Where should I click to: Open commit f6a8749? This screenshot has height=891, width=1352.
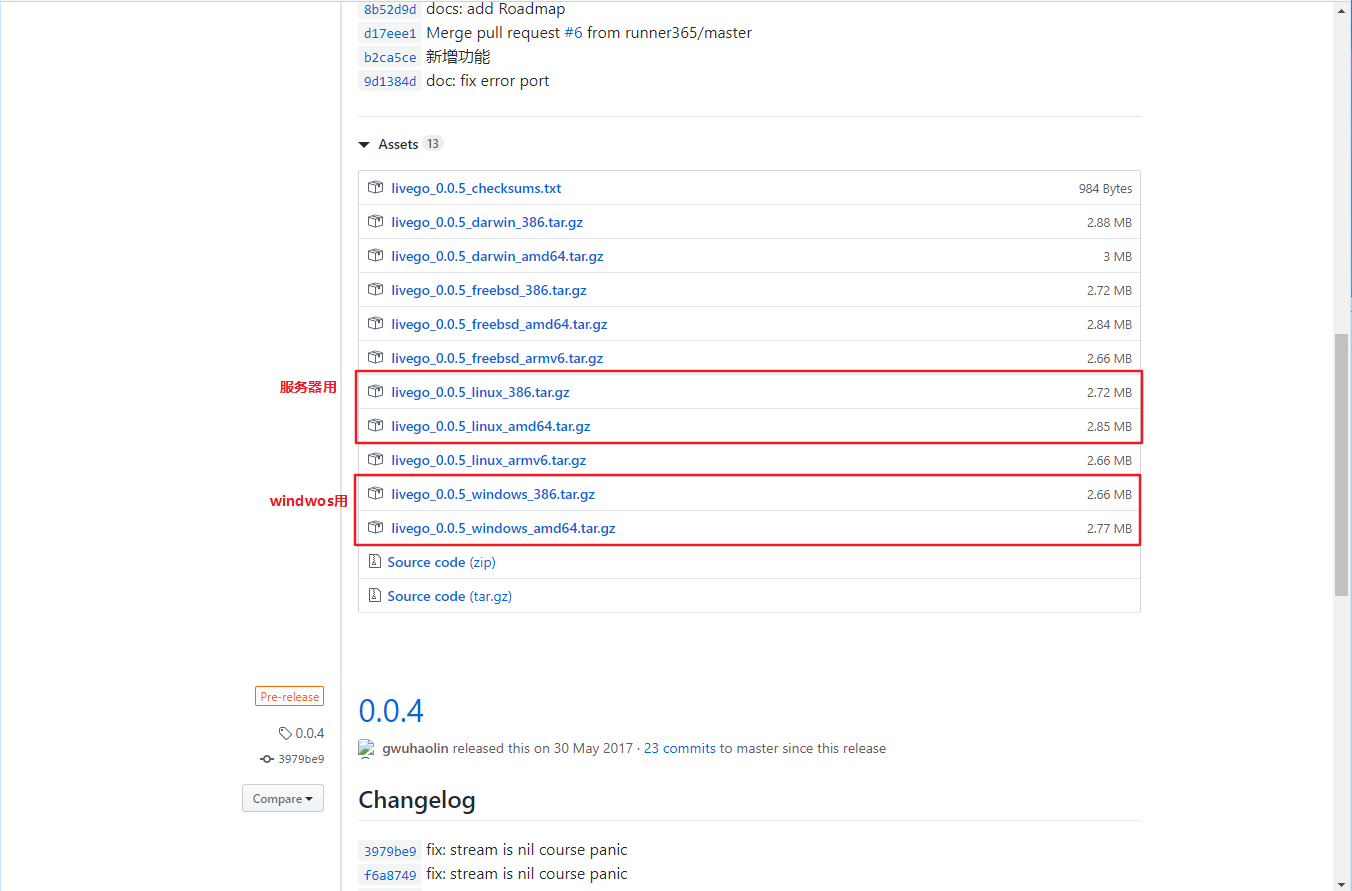pos(390,874)
